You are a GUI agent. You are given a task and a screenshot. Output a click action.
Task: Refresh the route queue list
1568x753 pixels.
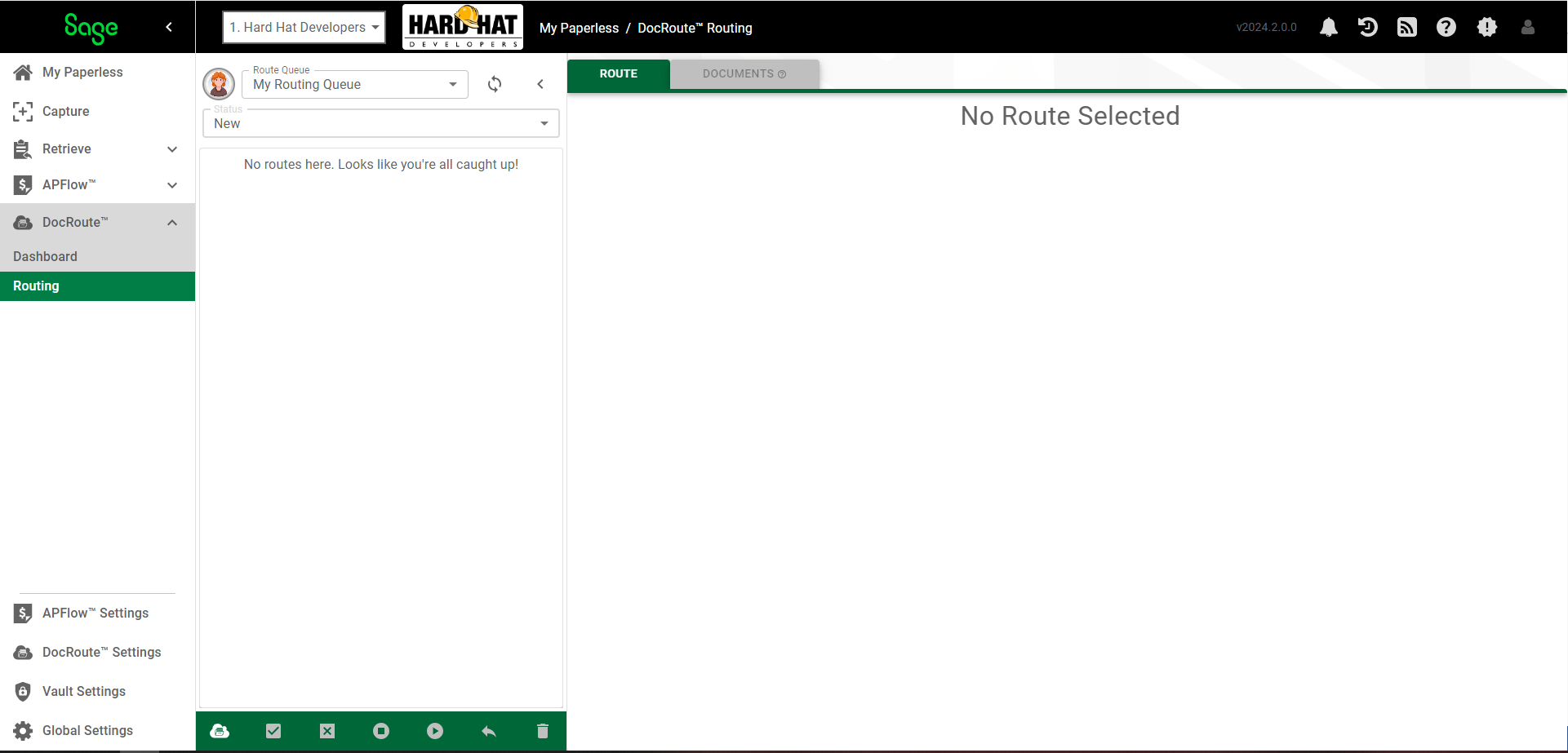pos(495,84)
